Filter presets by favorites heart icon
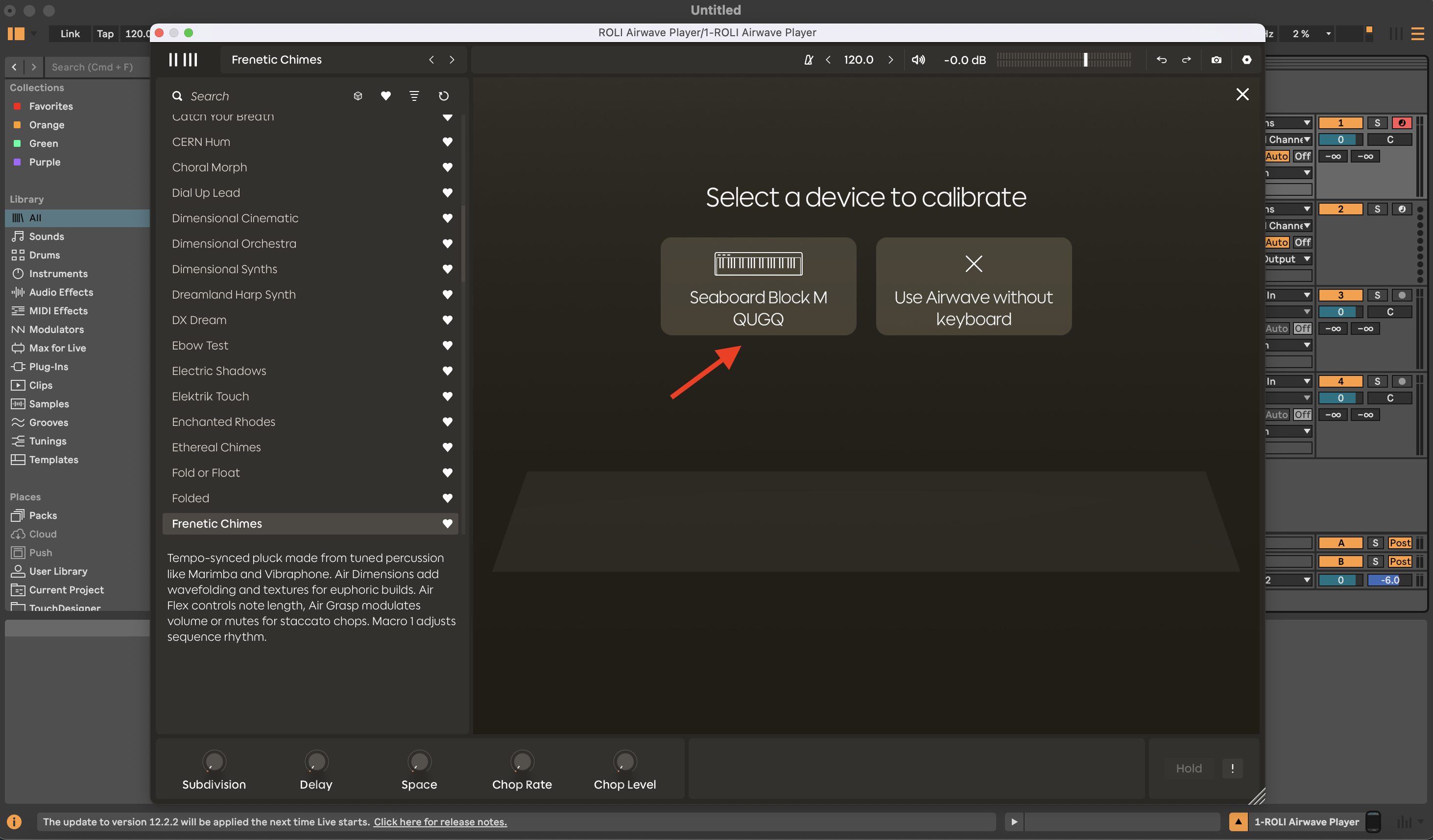The height and width of the screenshot is (840, 1433). [385, 96]
